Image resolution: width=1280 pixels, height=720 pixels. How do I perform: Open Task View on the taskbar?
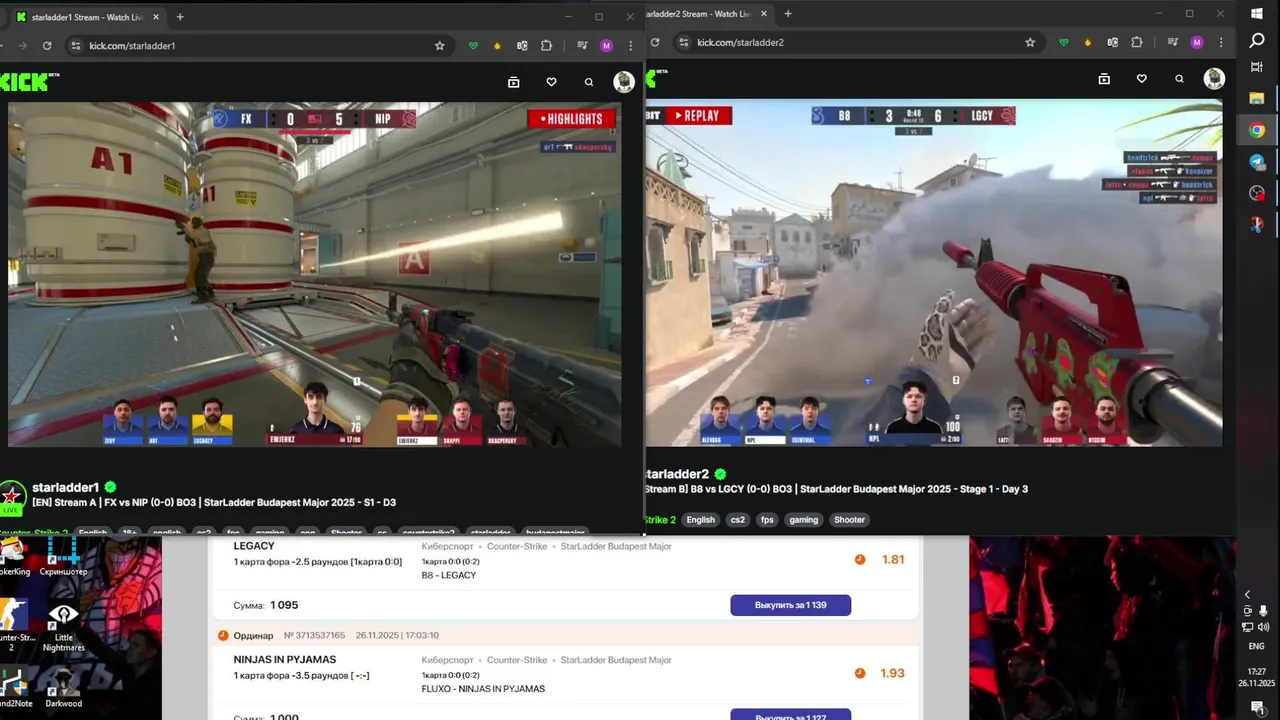point(1257,67)
